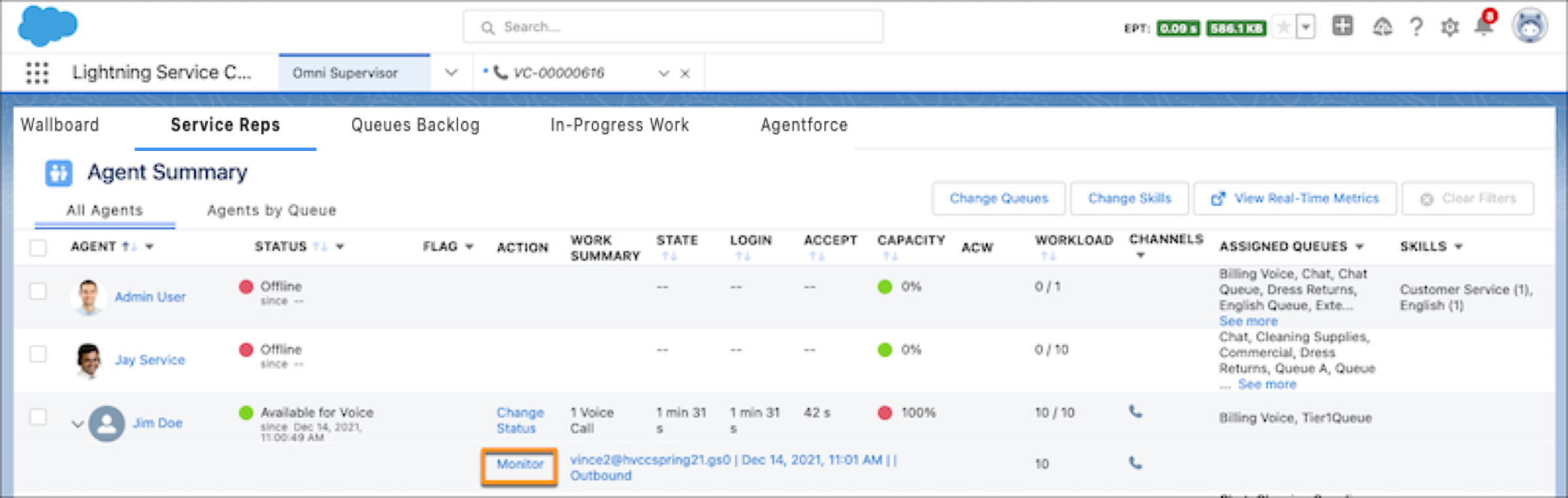Open the App Launcher grid icon
1568x498 pixels.
(x=37, y=73)
